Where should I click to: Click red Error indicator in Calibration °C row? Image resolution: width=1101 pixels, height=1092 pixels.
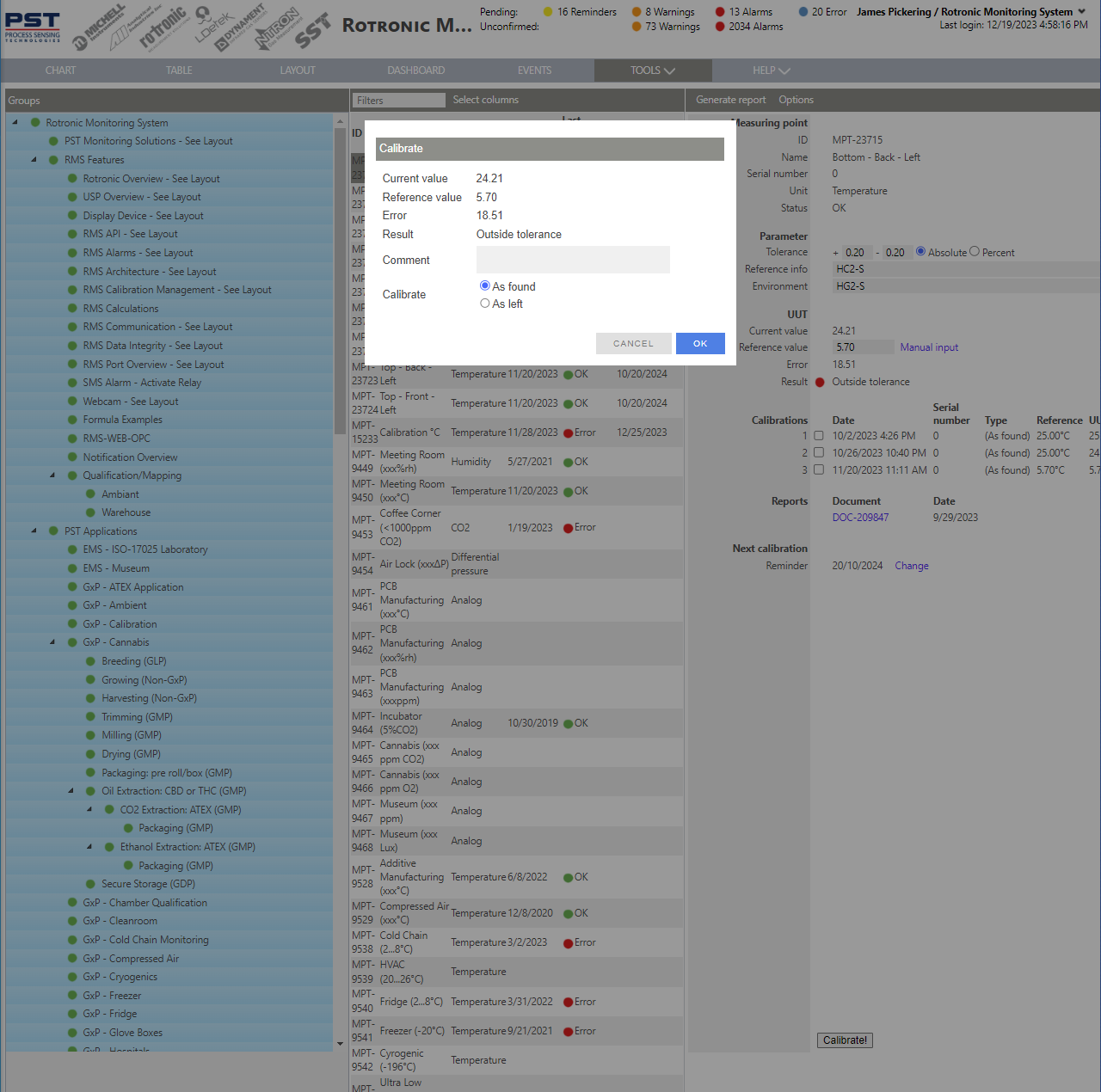[x=569, y=433]
